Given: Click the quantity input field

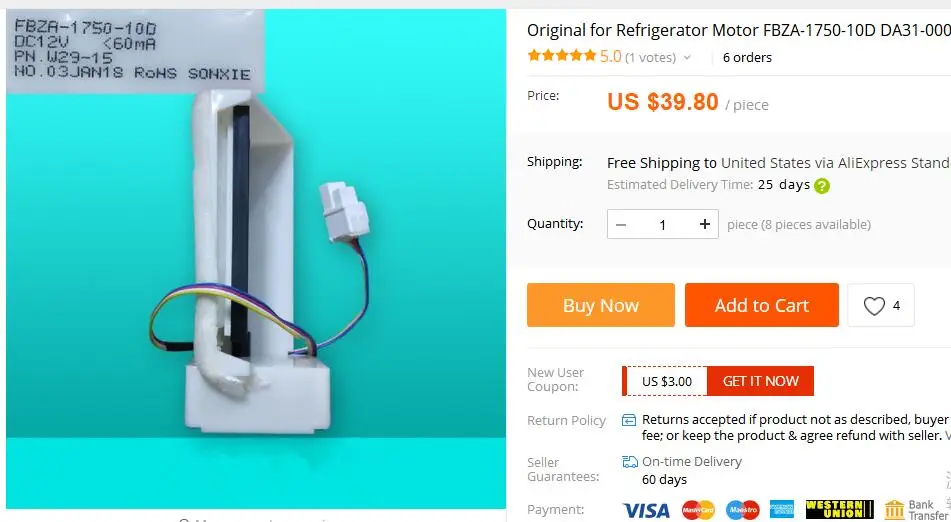Looking at the screenshot, I should point(662,224).
